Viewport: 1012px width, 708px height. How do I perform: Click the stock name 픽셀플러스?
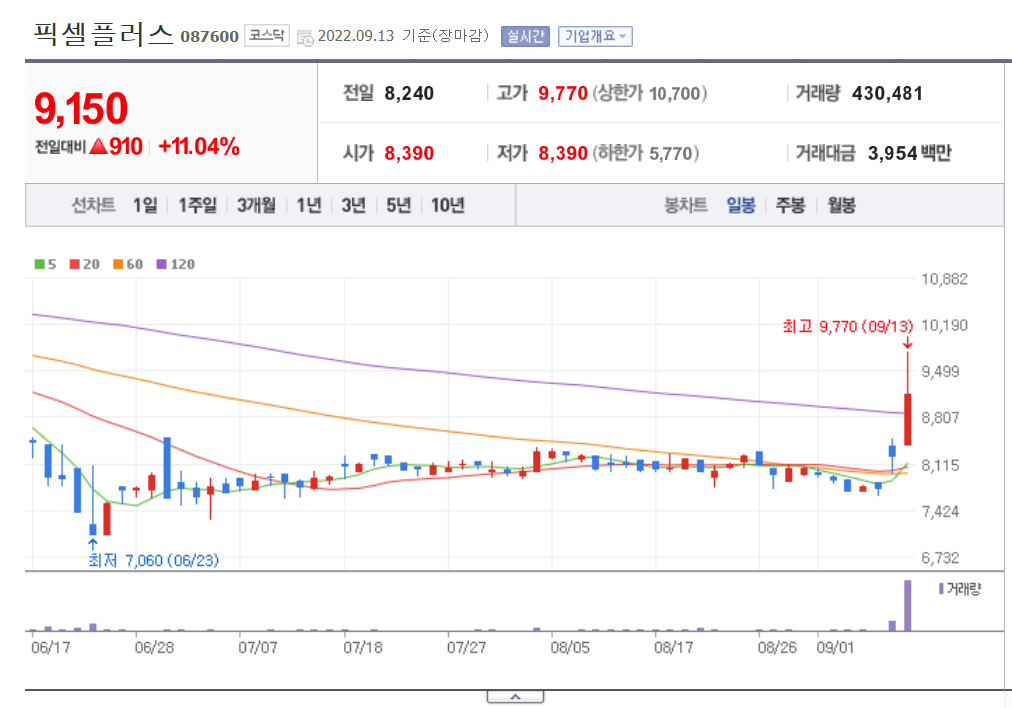coord(103,34)
